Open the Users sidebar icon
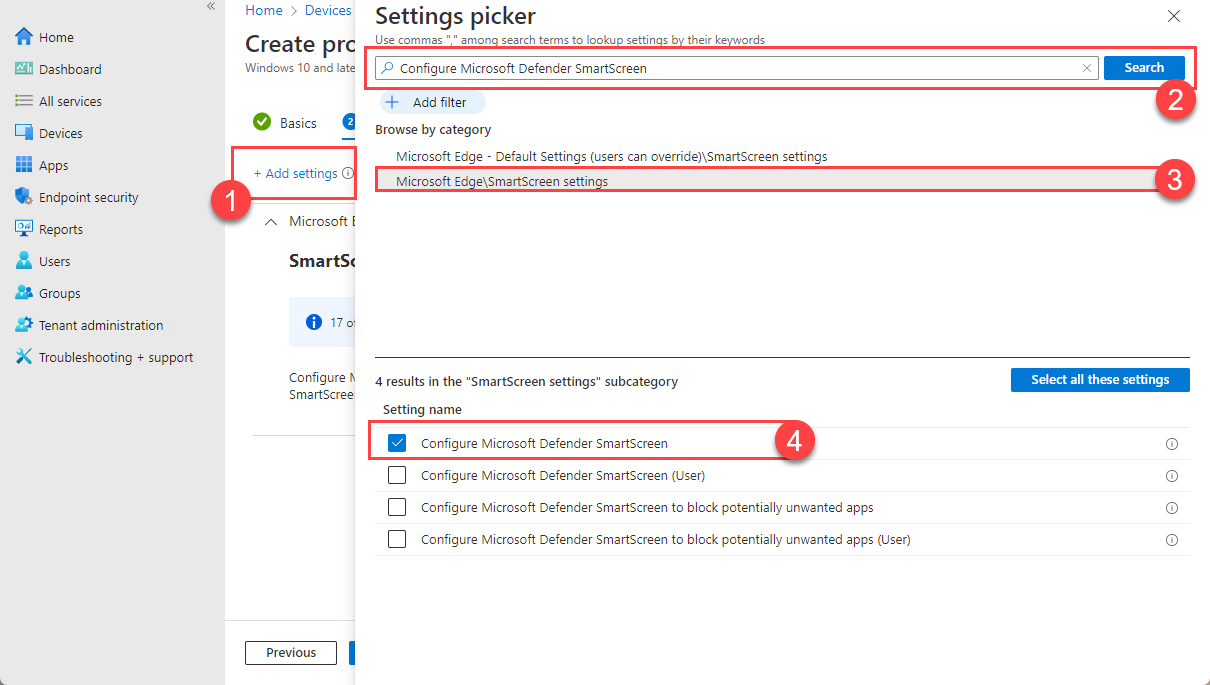Screen dimensions: 1210x685 [24, 261]
